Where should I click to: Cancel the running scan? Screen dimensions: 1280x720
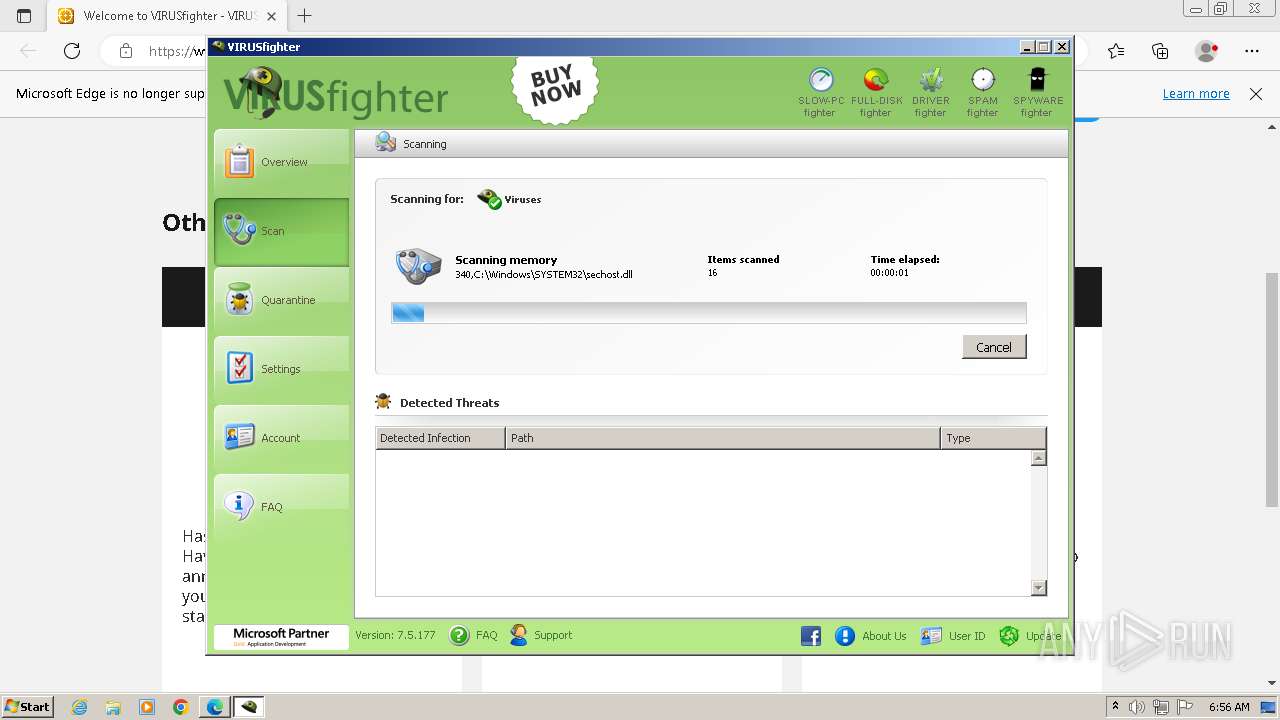(994, 347)
